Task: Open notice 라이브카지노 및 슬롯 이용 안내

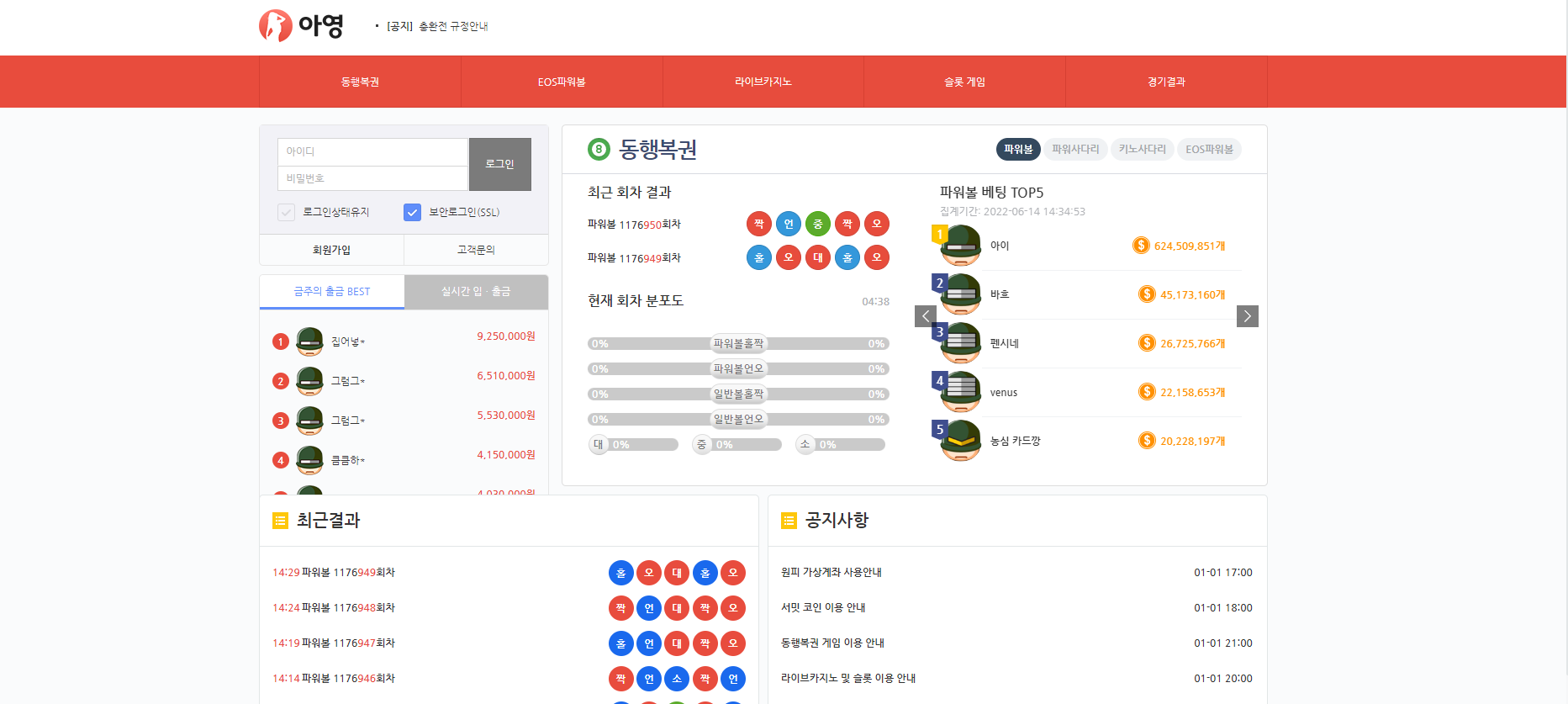Action: [848, 678]
